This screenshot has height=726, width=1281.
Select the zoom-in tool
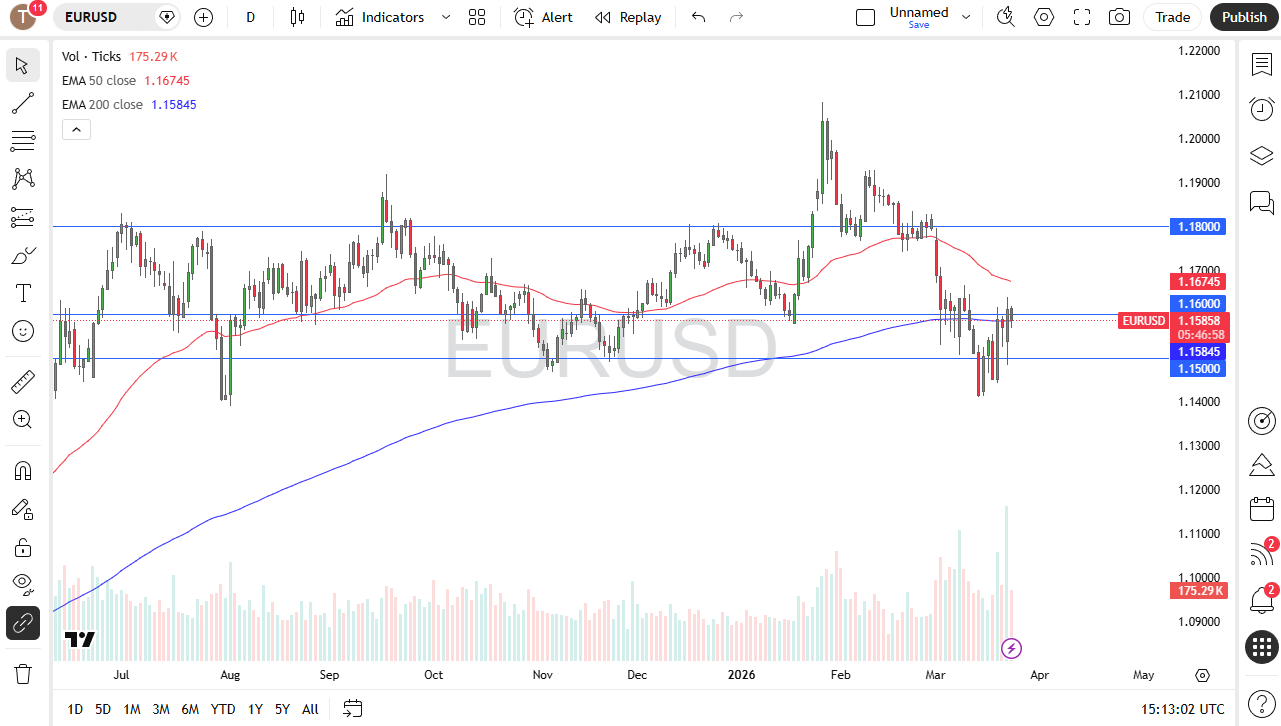pos(22,420)
